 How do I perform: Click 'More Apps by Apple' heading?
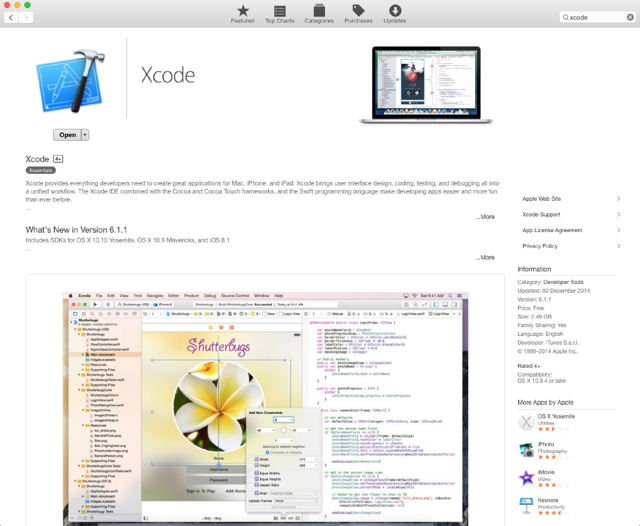tap(545, 402)
